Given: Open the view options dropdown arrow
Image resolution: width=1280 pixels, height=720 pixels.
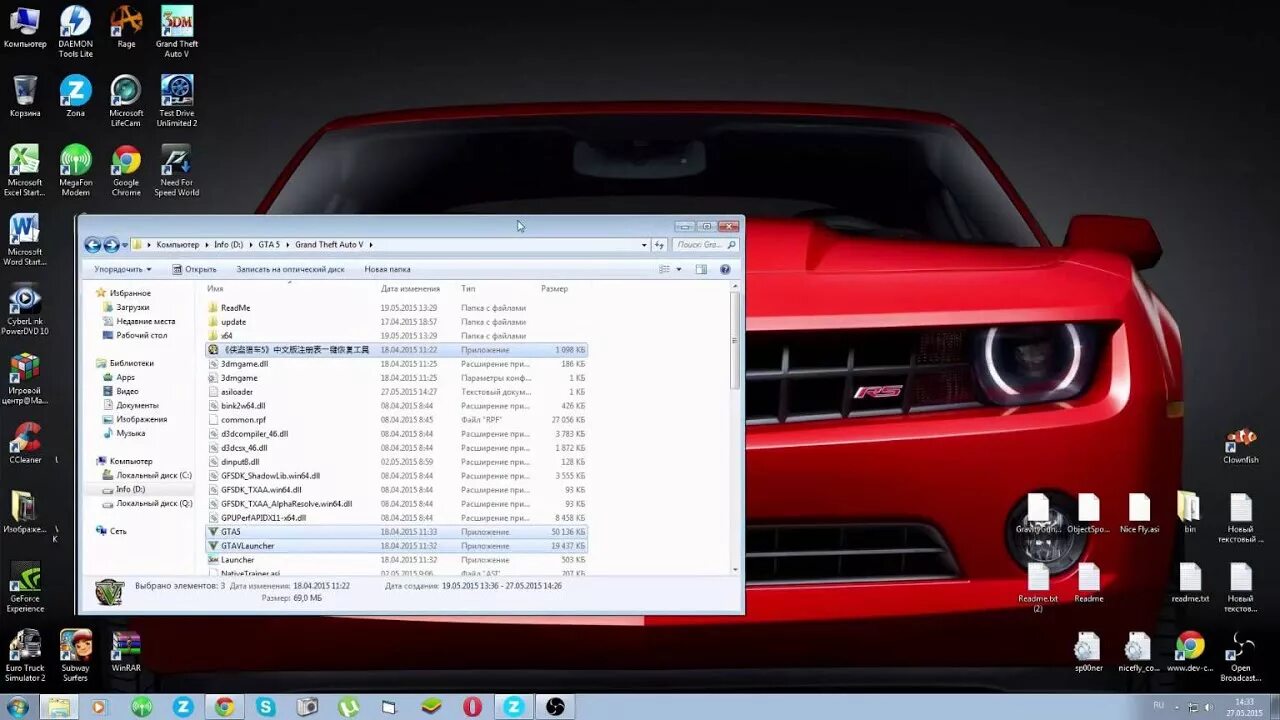Looking at the screenshot, I should point(678,269).
